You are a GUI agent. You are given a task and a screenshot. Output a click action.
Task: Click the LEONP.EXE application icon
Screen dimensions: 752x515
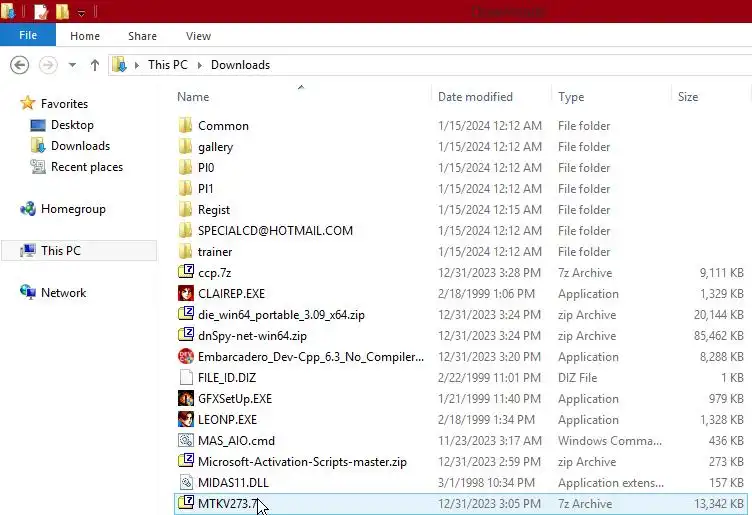(x=186, y=419)
